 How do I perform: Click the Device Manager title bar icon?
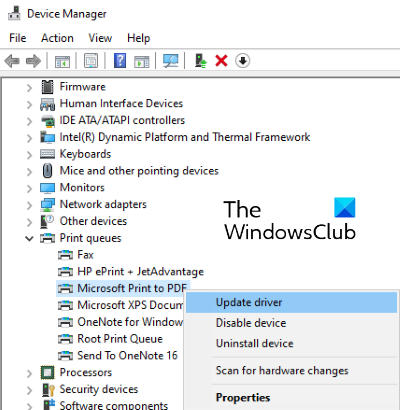click(x=14, y=13)
